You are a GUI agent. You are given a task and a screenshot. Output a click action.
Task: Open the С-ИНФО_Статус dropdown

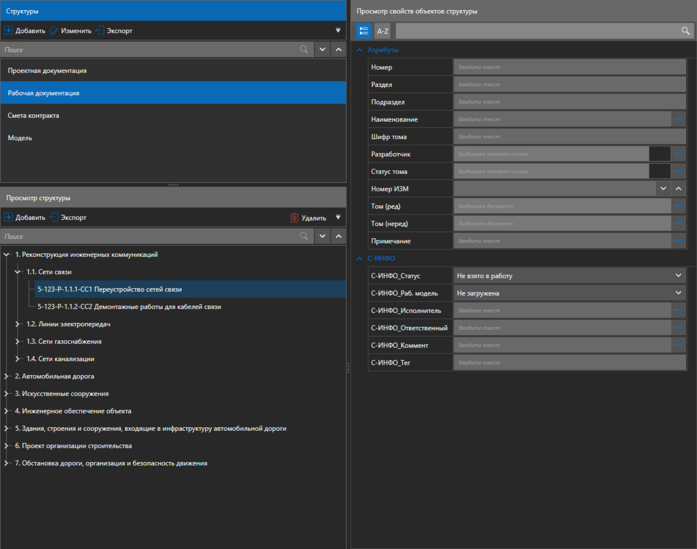pyautogui.click(x=678, y=276)
